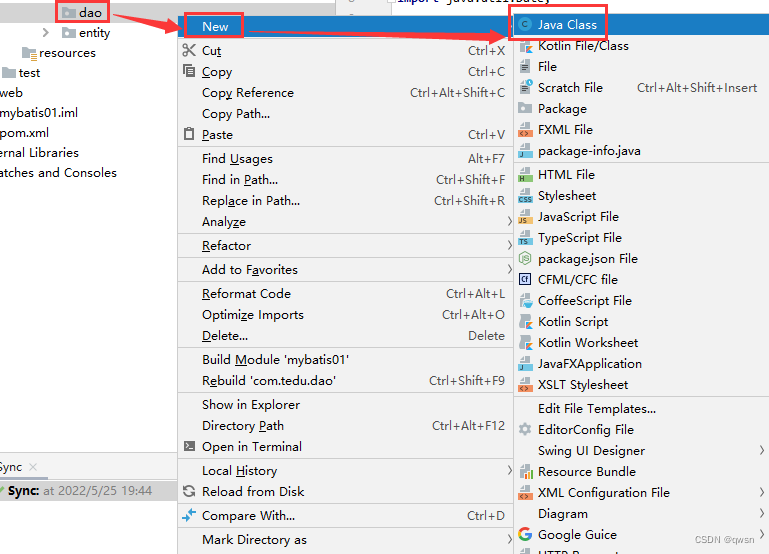Click the Scratch File icon

tap(525, 87)
